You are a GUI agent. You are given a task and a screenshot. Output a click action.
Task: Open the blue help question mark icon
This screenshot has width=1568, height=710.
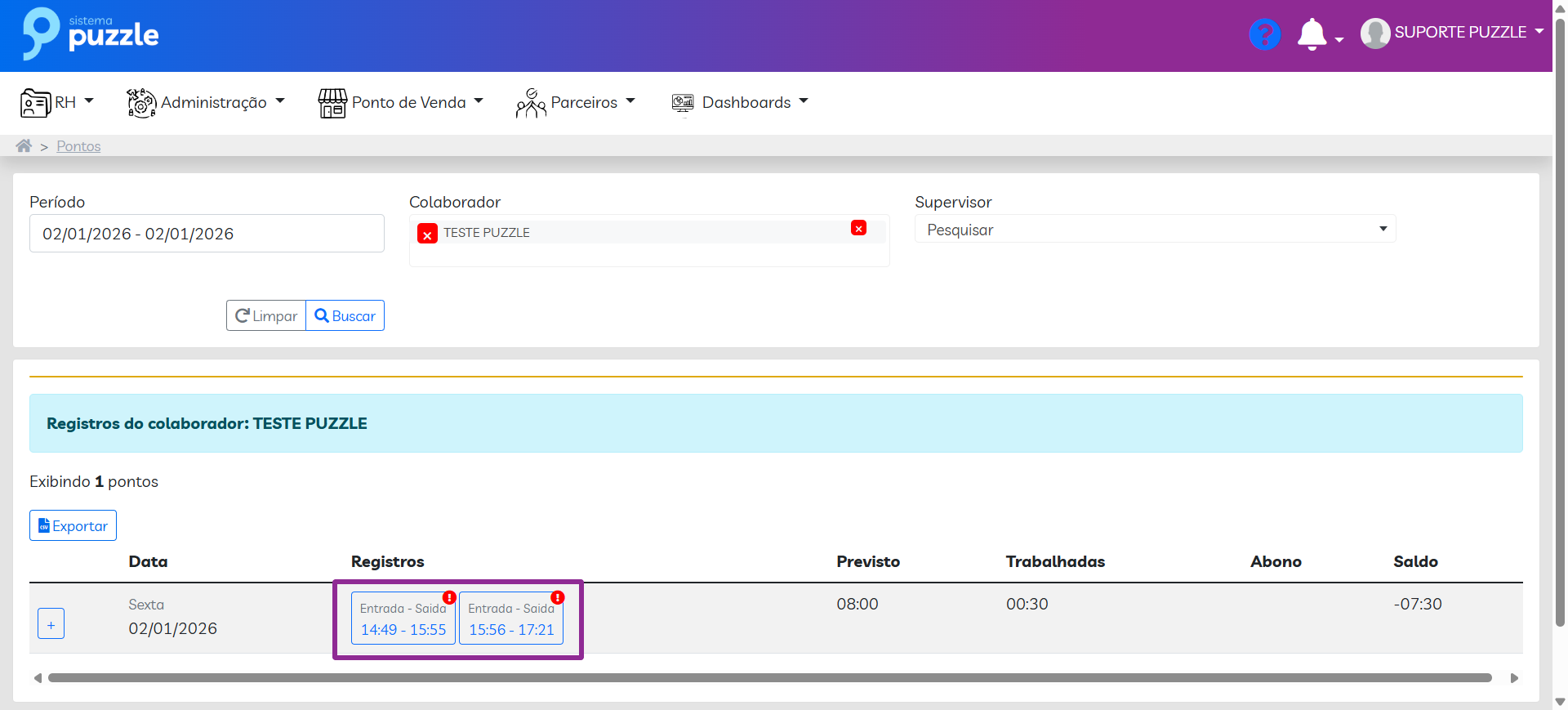point(1264,34)
